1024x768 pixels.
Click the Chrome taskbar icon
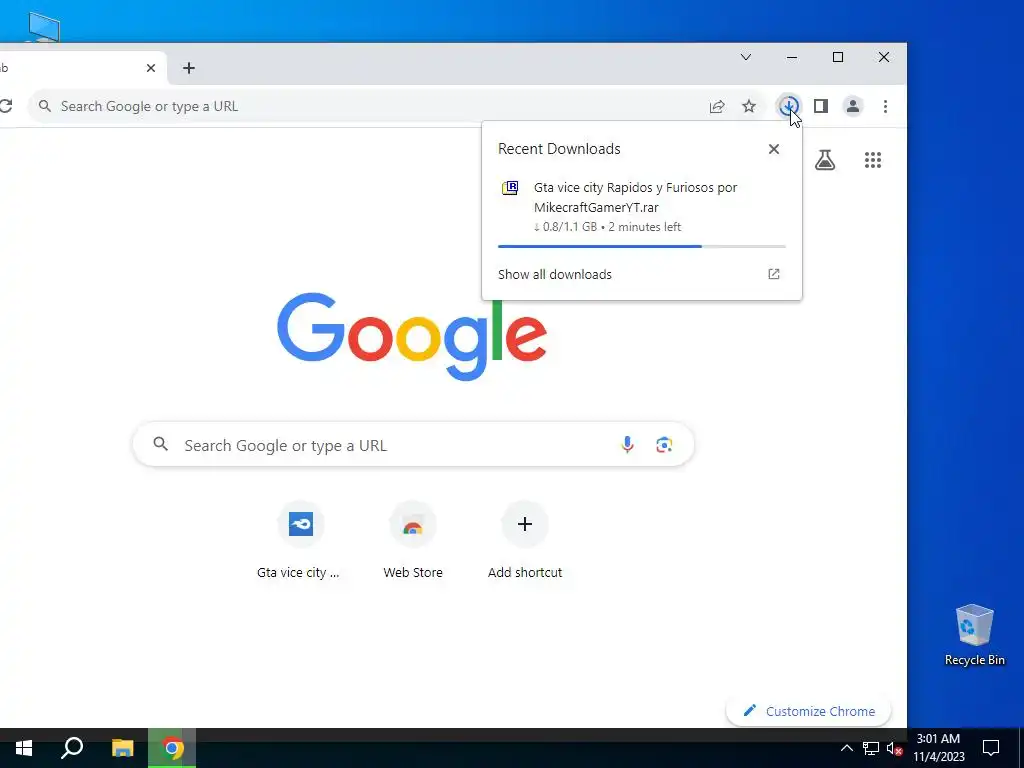click(172, 748)
